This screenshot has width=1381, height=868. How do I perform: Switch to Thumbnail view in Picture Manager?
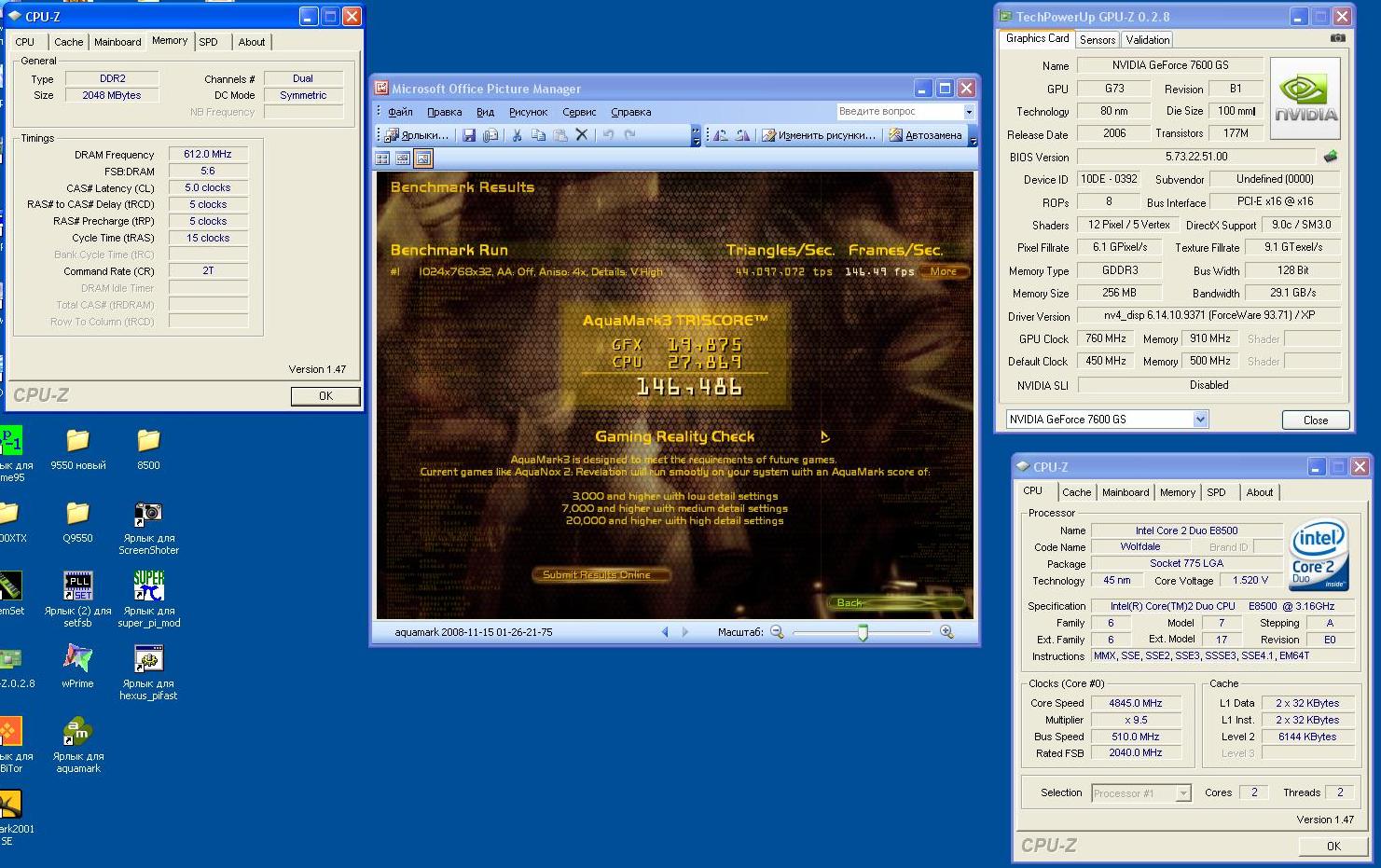pyautogui.click(x=382, y=158)
